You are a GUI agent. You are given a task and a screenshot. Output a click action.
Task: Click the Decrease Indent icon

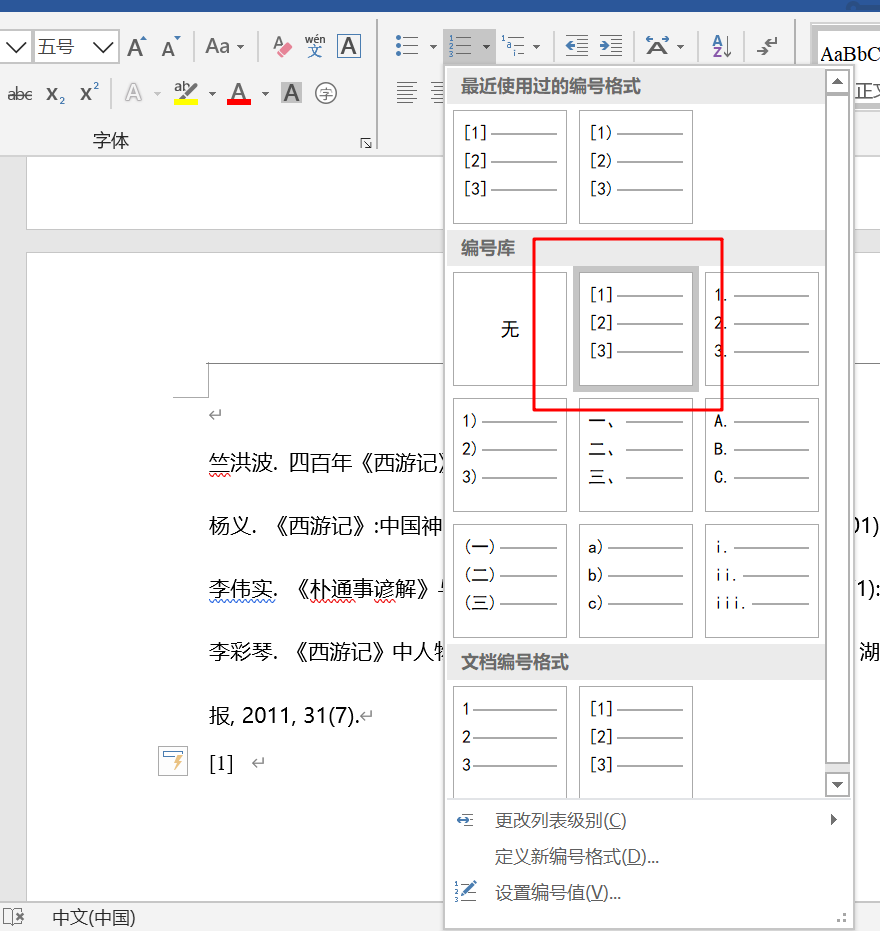577,46
